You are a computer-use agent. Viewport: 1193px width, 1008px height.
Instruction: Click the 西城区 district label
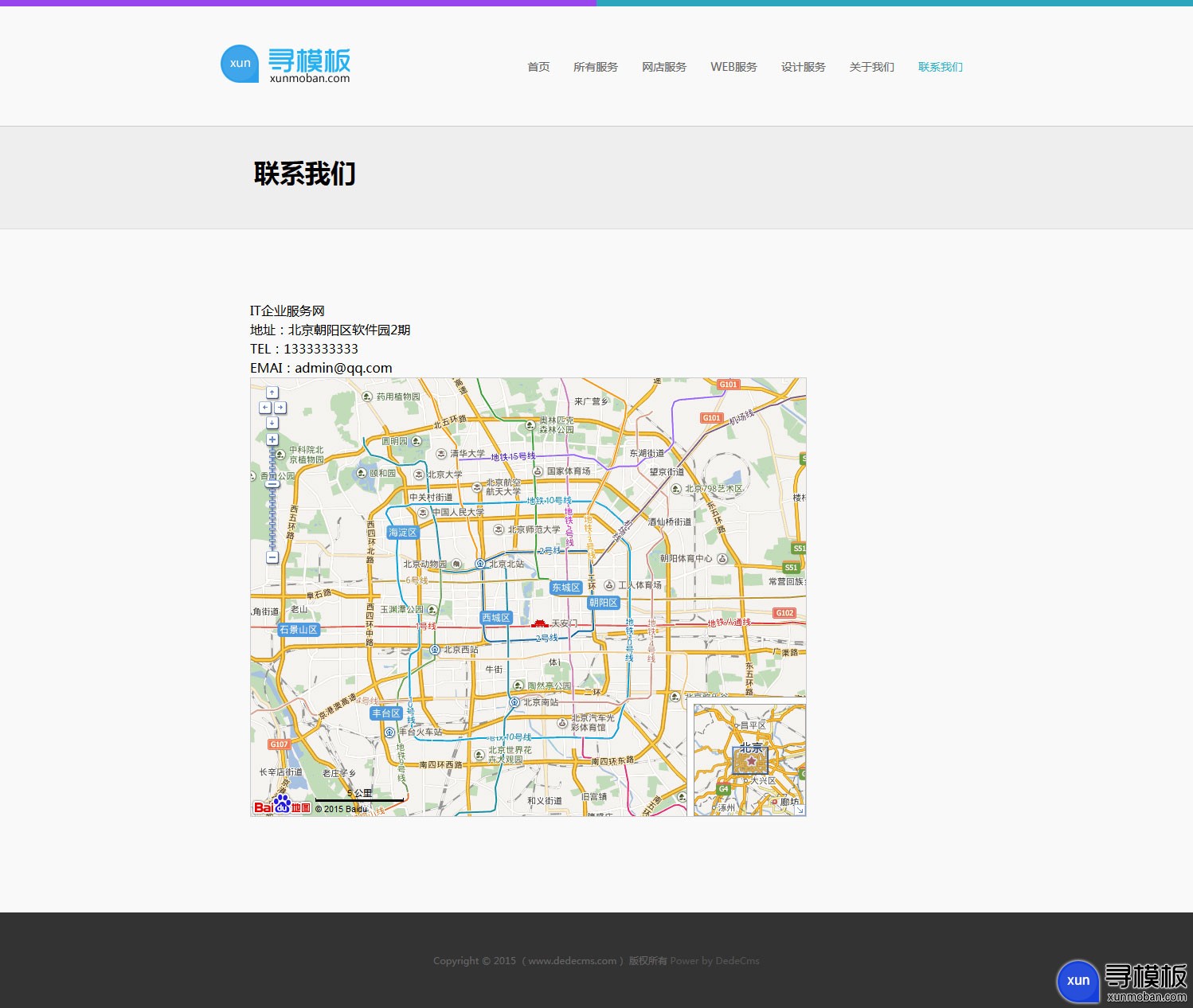[x=496, y=618]
